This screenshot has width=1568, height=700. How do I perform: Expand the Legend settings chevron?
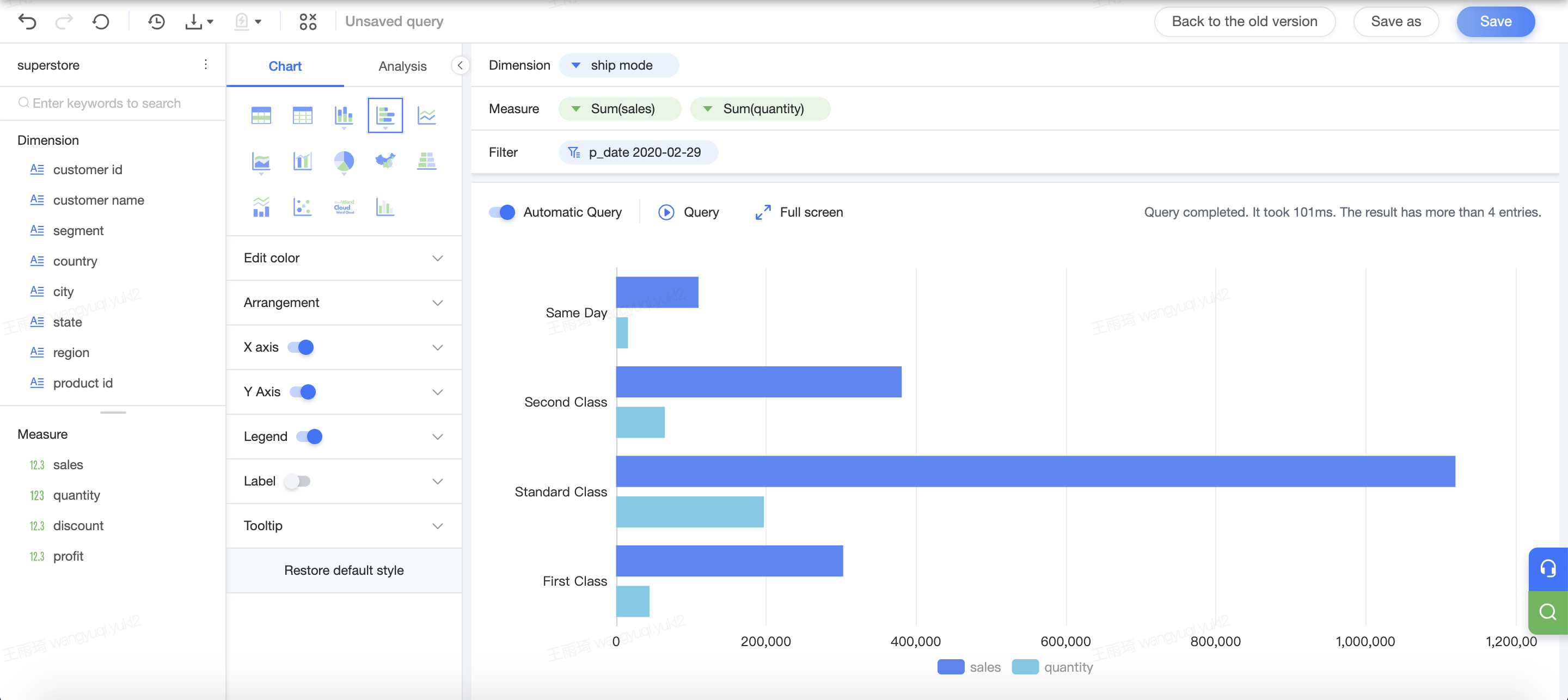pyautogui.click(x=438, y=437)
